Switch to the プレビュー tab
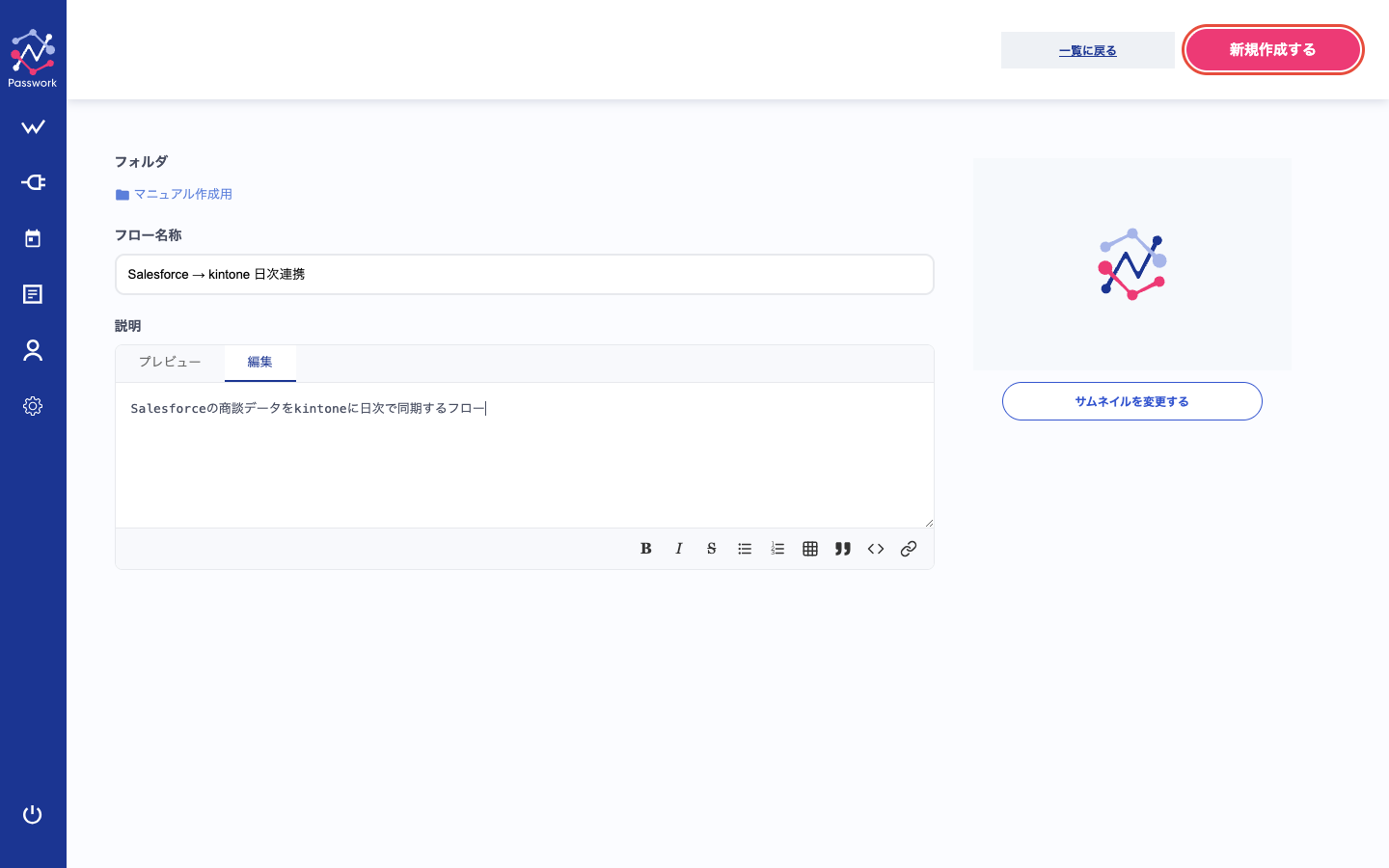Image resolution: width=1389 pixels, height=868 pixels. pyautogui.click(x=170, y=363)
